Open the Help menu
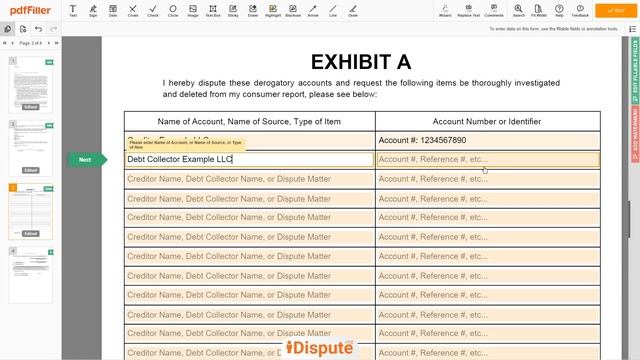 559,11
